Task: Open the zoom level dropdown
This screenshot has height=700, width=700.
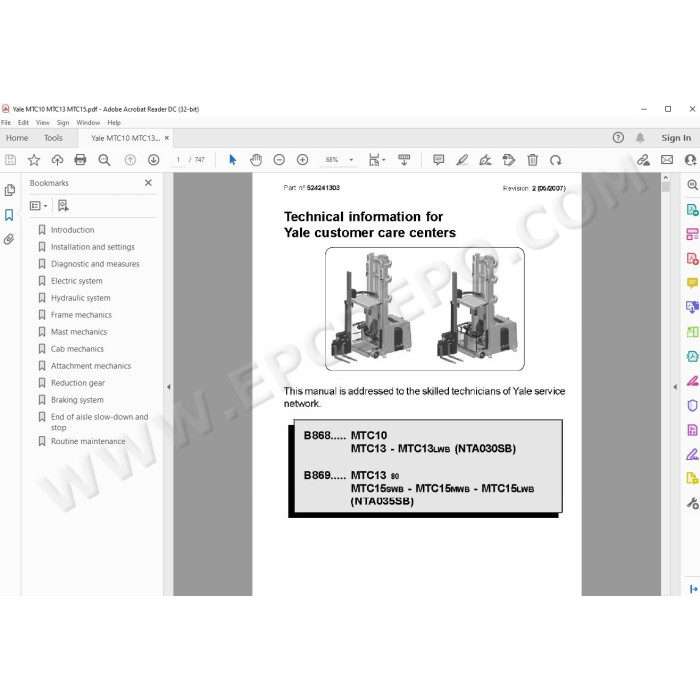Action: (x=351, y=160)
